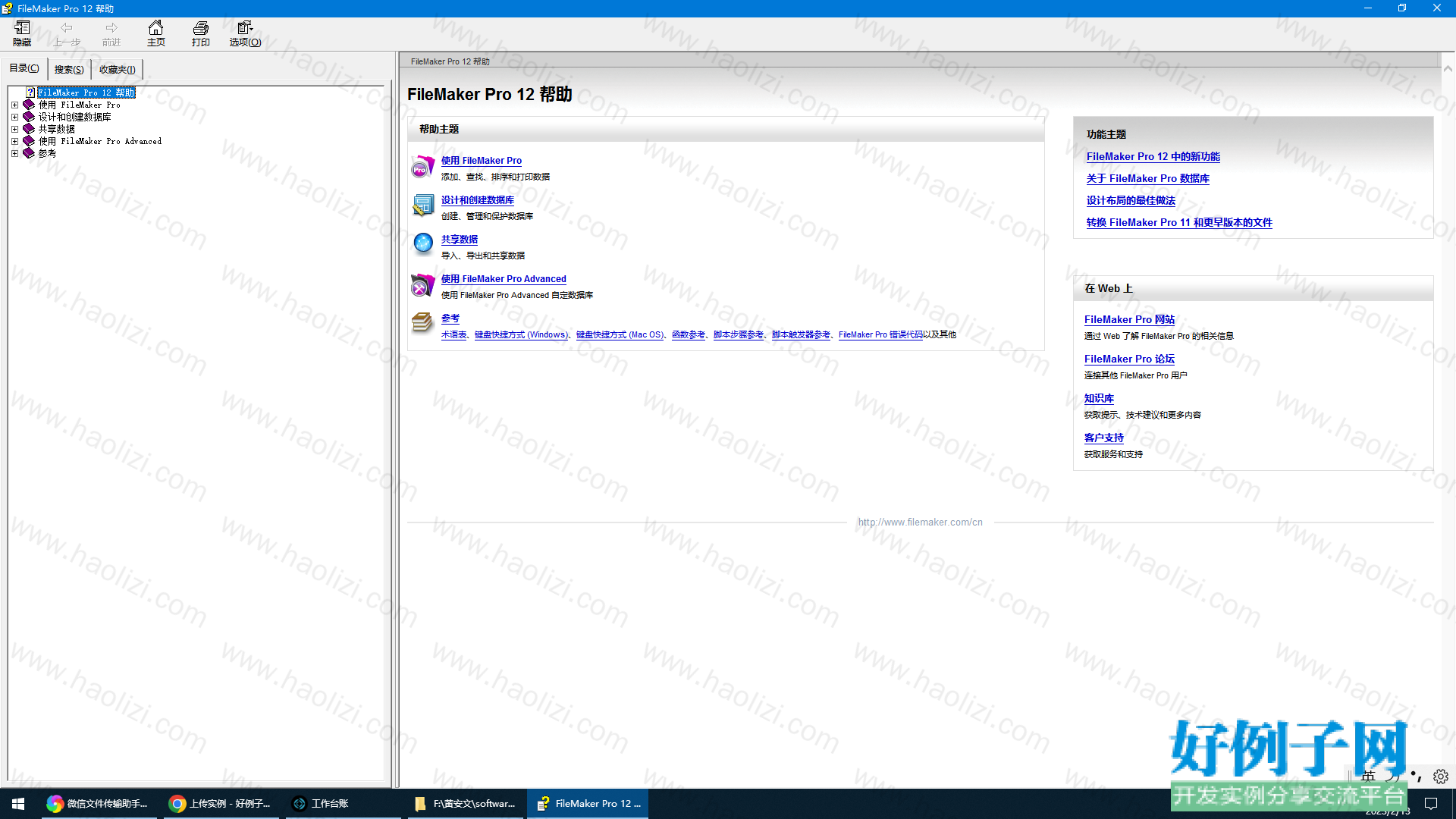The width and height of the screenshot is (1456, 819).
Task: Switch to the 收藏夹 (Favorites) tab
Action: click(x=118, y=70)
